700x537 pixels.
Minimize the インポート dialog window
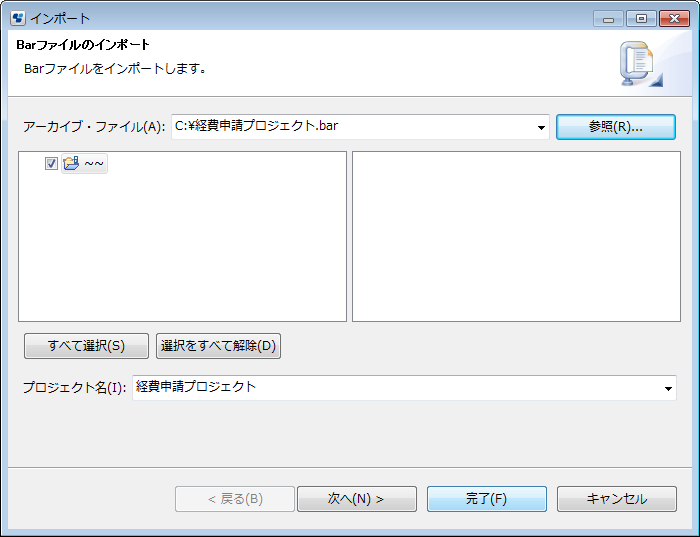click(x=608, y=19)
